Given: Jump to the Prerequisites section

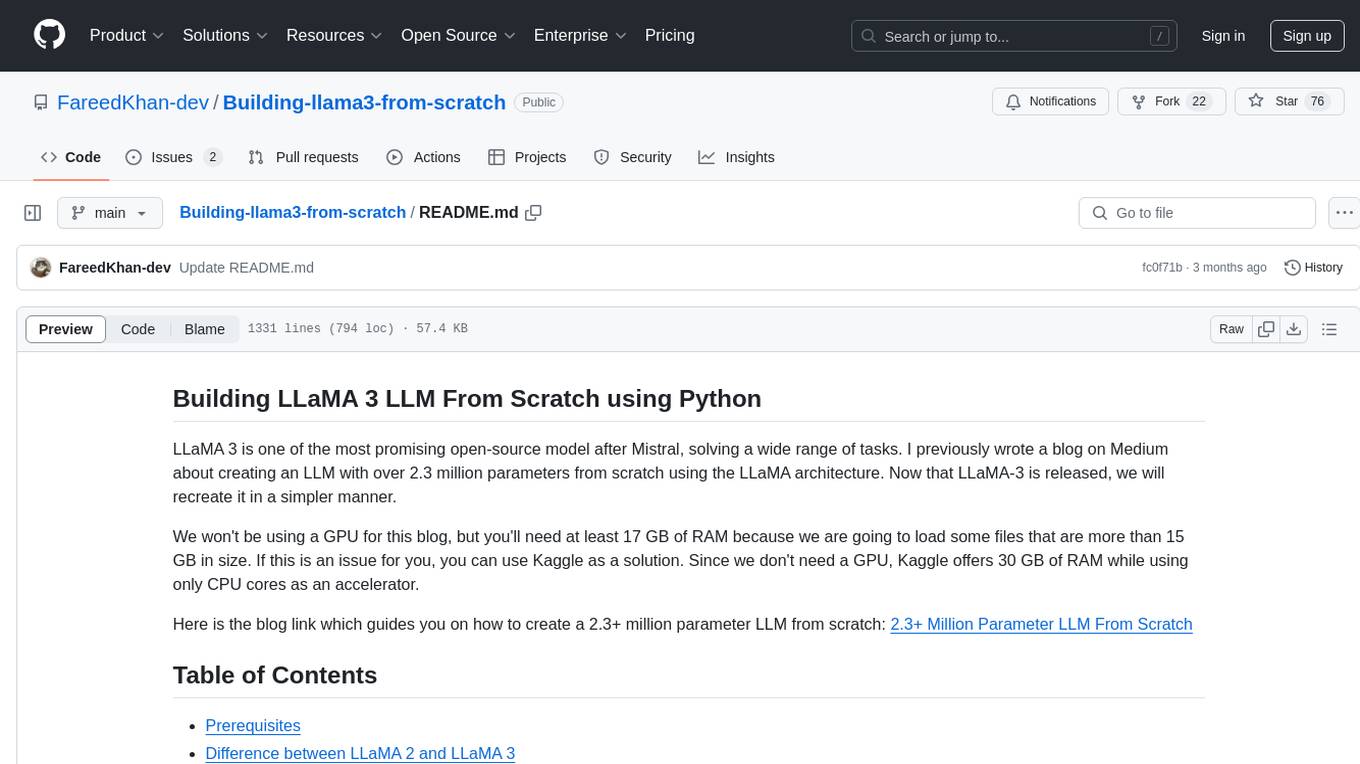Looking at the screenshot, I should click(253, 725).
